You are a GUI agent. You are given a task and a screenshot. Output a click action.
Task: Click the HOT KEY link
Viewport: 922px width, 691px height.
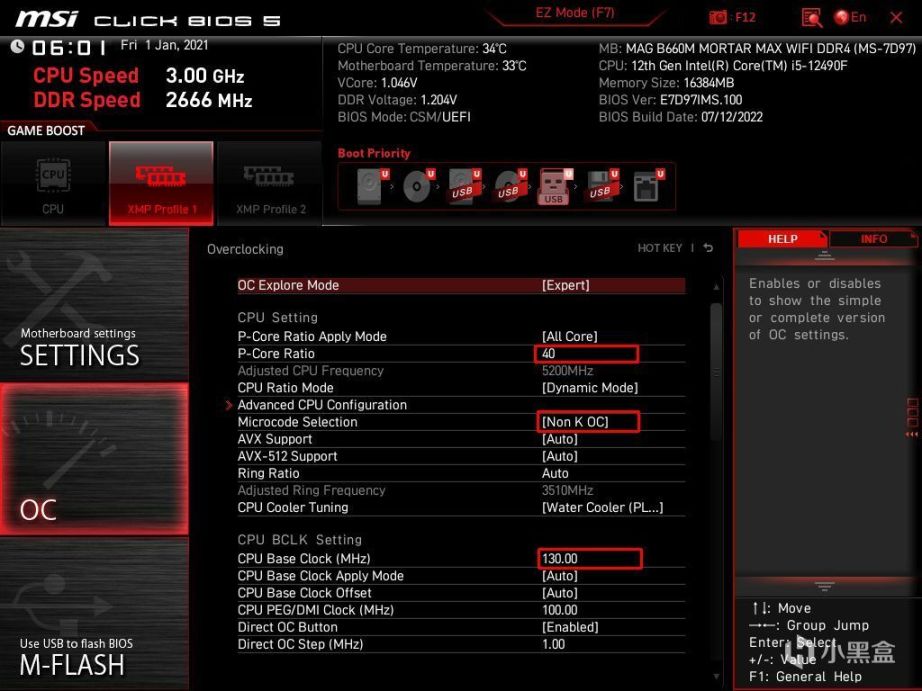pyautogui.click(x=660, y=248)
